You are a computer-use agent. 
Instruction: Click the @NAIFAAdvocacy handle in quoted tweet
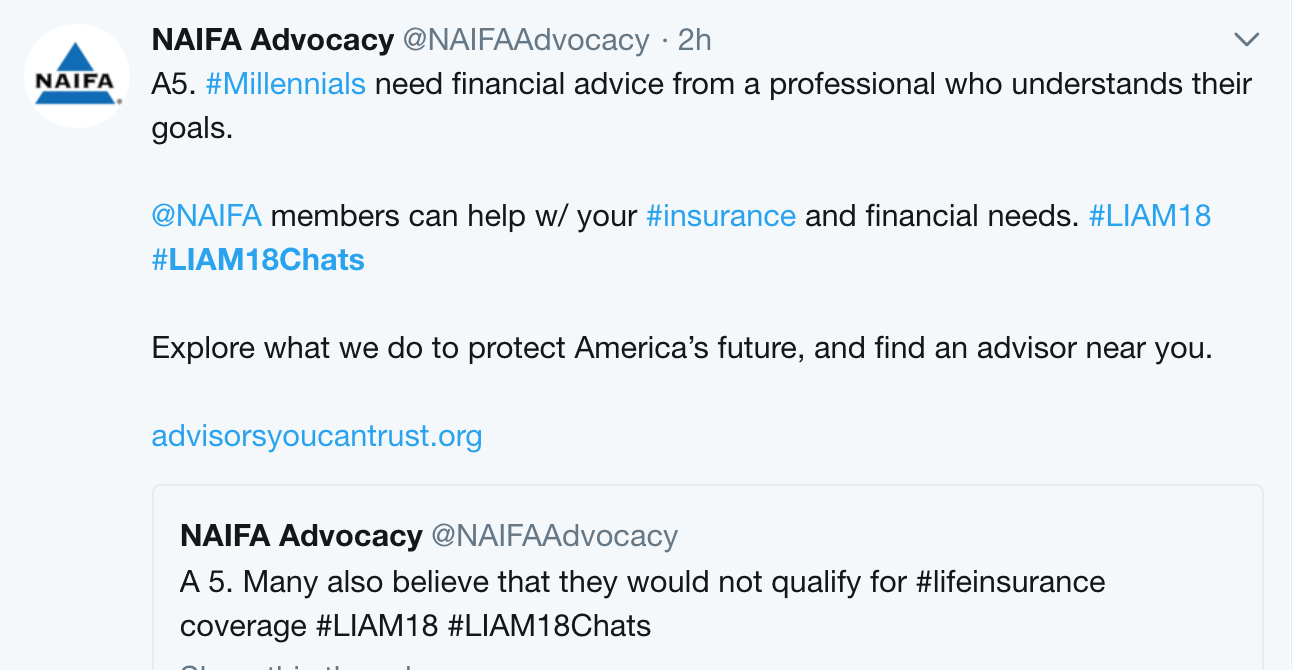554,536
